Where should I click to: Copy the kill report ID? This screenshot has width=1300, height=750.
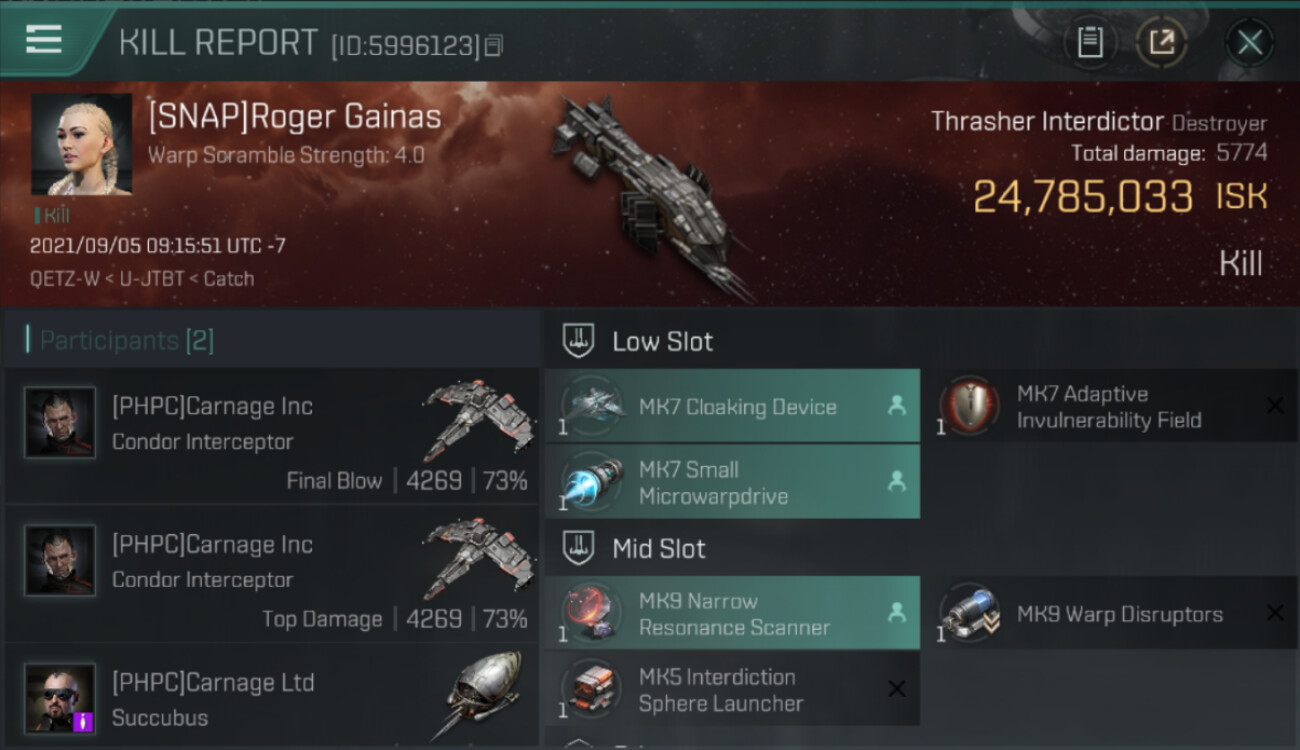pyautogui.click(x=493, y=46)
